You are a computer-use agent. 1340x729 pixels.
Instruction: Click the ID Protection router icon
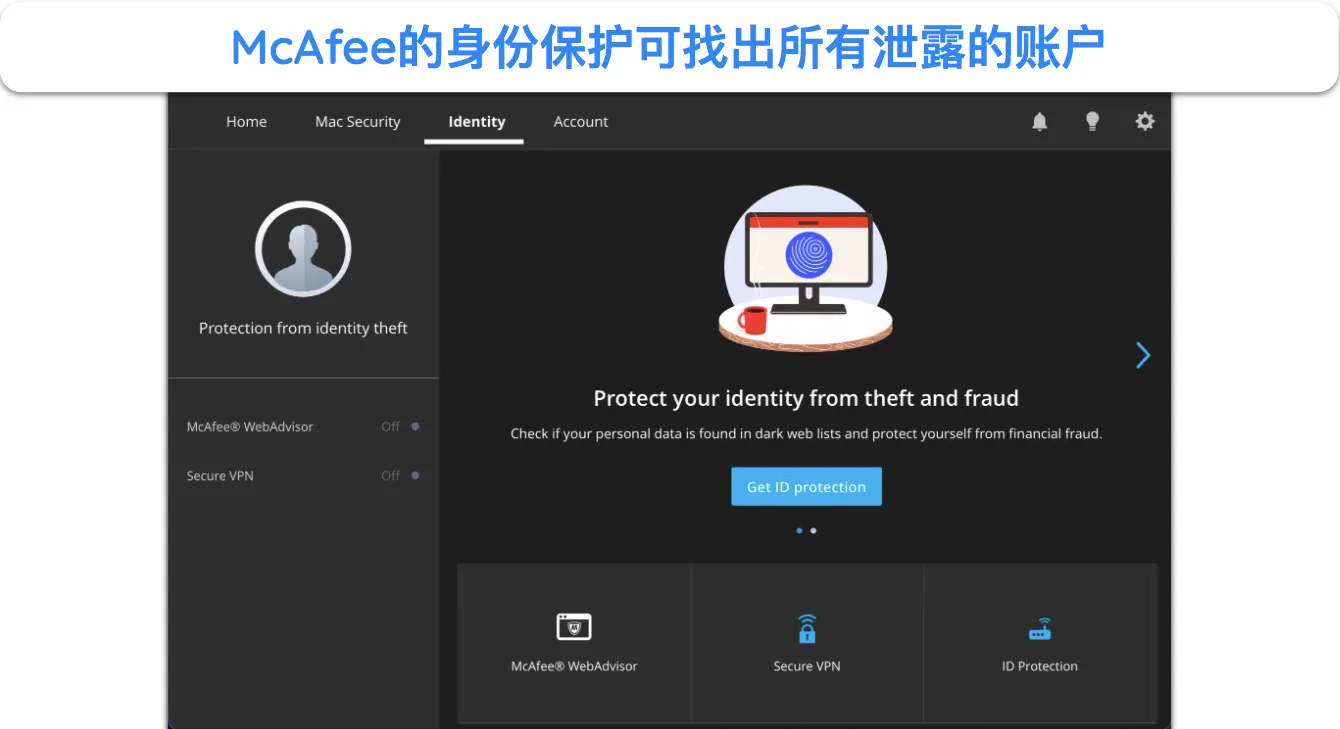tap(1040, 630)
